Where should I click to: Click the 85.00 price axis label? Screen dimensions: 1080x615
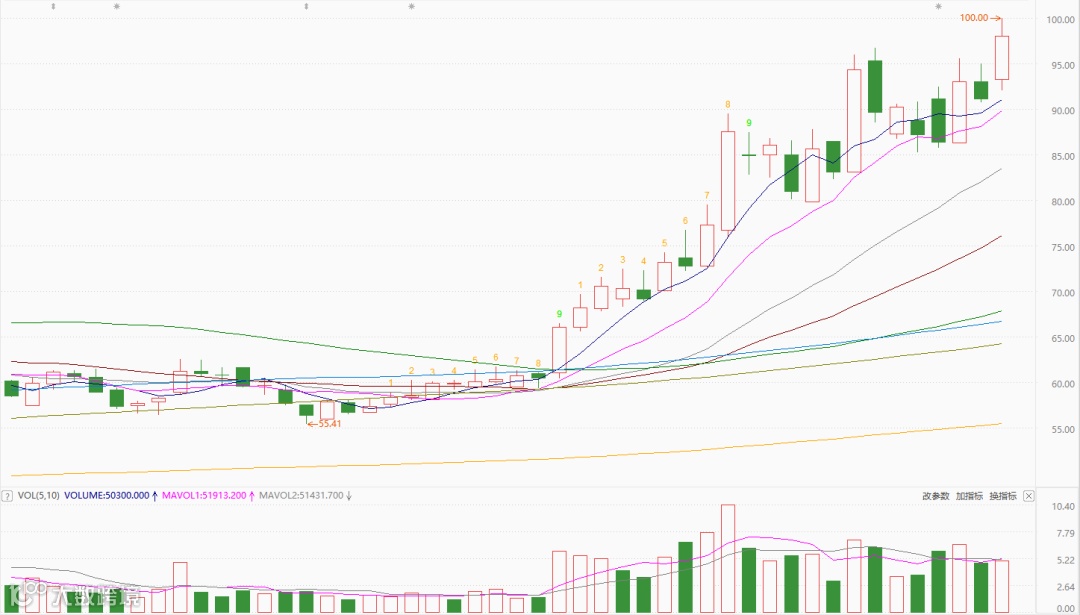1061,156
